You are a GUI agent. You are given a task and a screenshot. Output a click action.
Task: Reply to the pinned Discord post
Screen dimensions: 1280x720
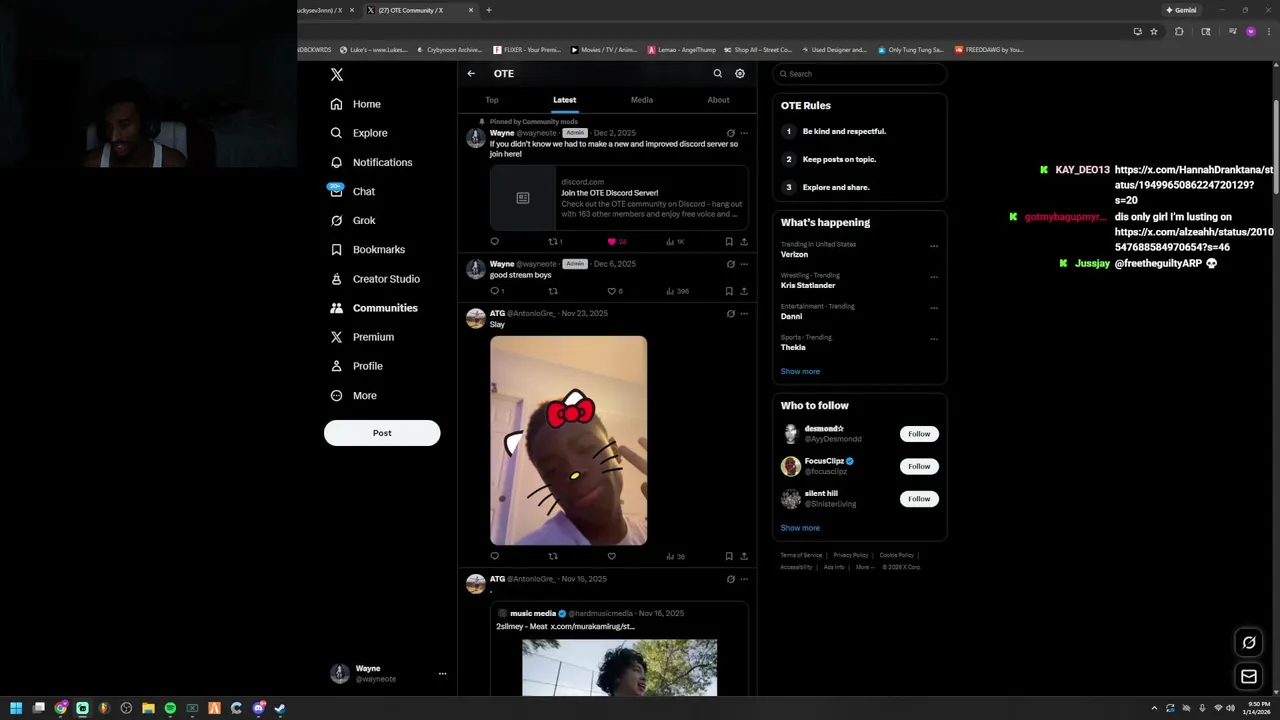pyautogui.click(x=494, y=241)
